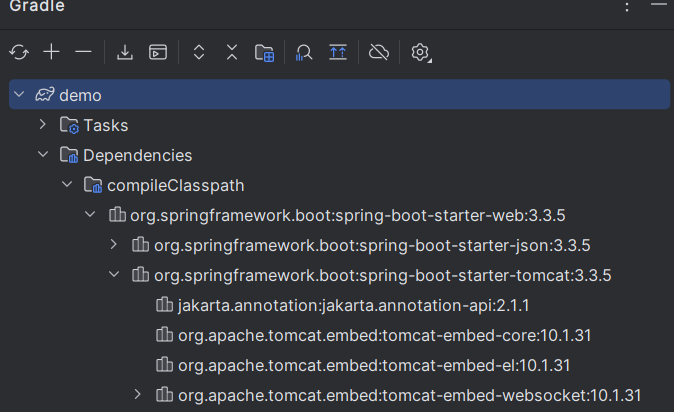Click the Gradle panel title
The height and width of the screenshot is (412, 674).
(x=37, y=6)
